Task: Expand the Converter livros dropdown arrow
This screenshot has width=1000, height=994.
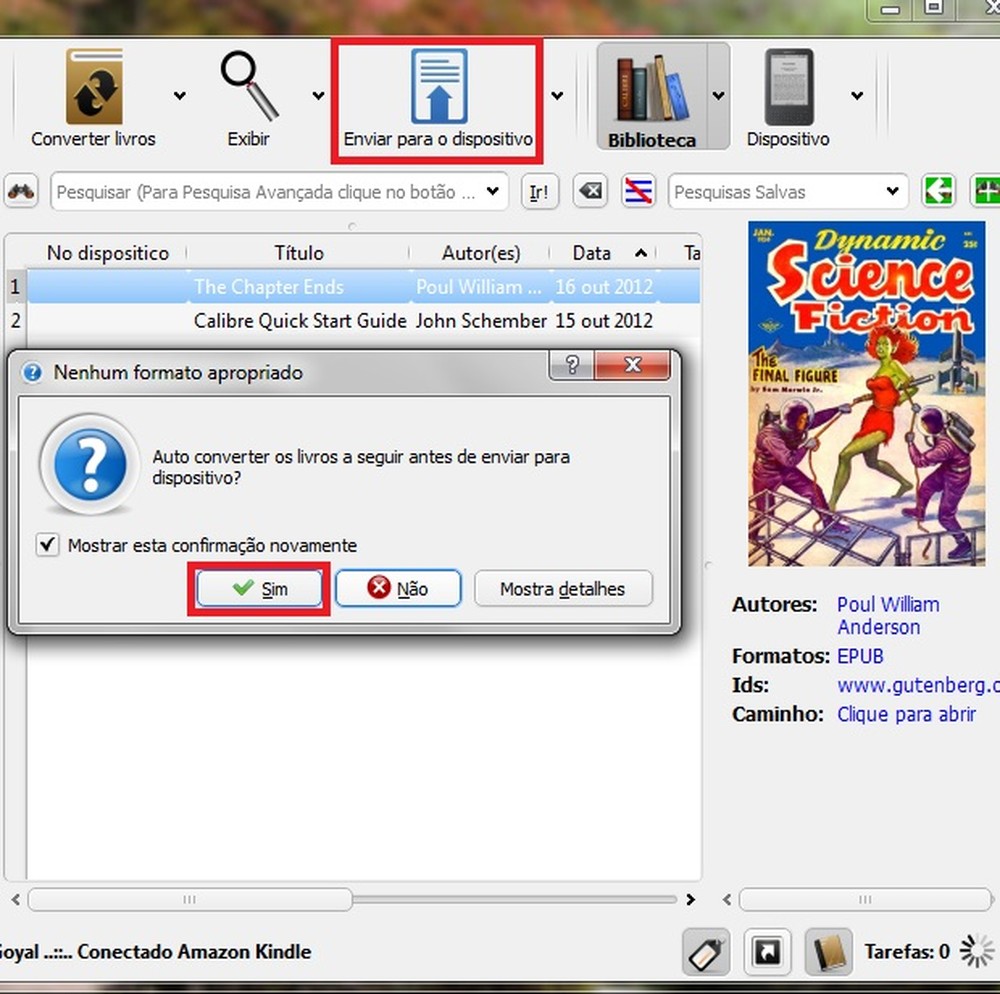Action: 180,96
